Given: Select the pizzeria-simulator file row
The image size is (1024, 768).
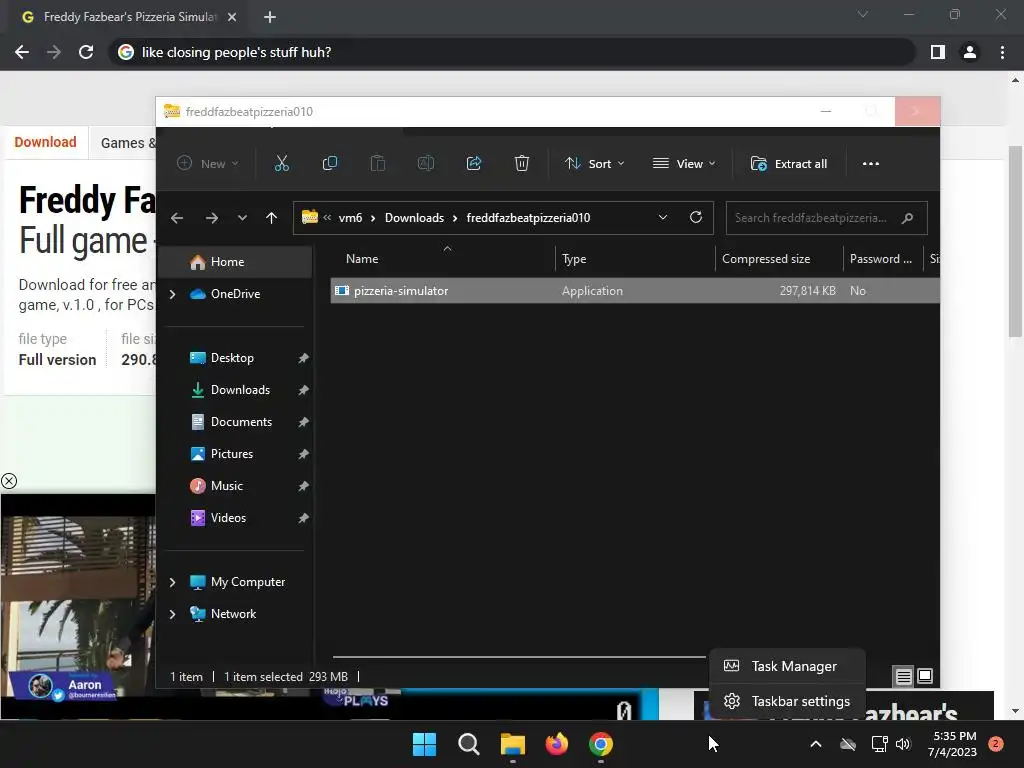Looking at the screenshot, I should pyautogui.click(x=635, y=291).
